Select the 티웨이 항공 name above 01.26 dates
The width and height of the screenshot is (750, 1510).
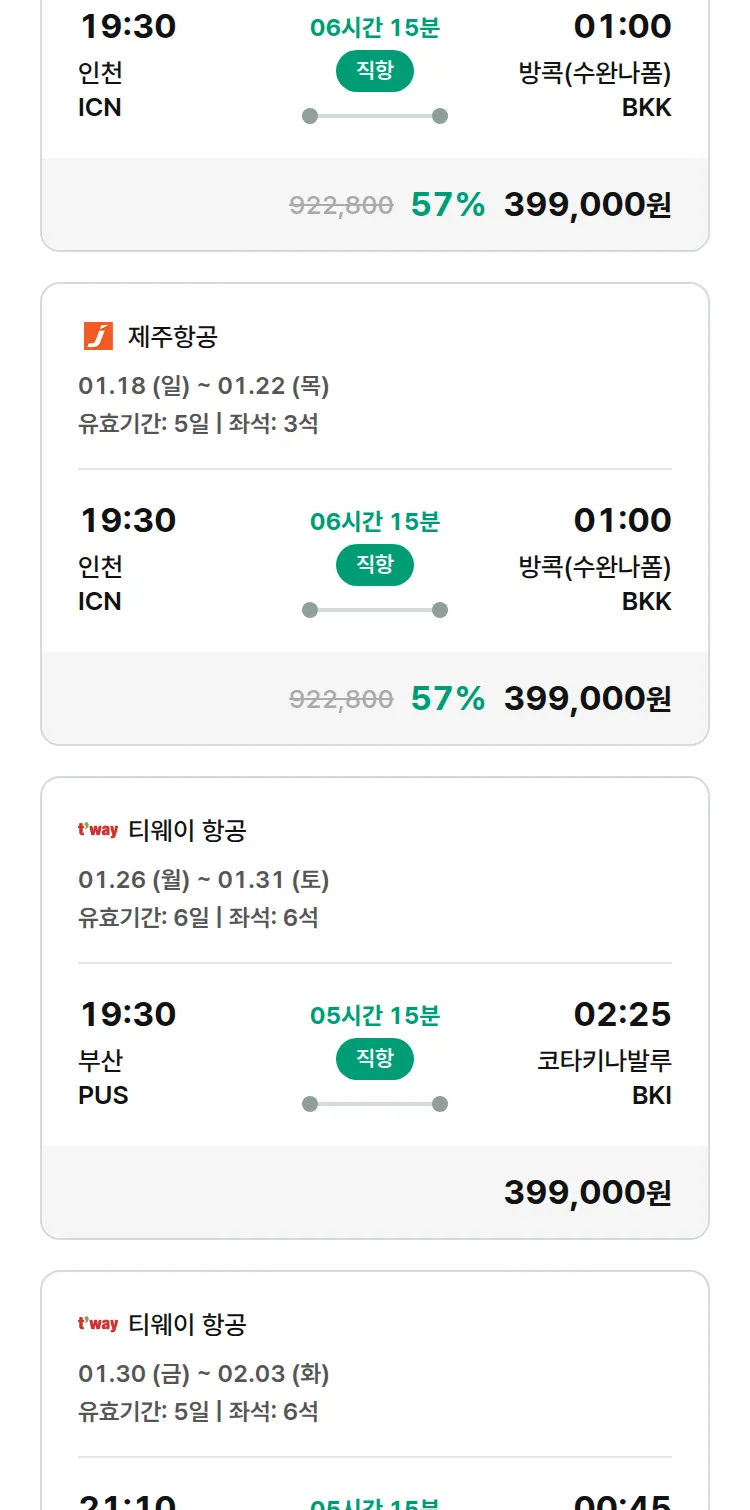click(187, 831)
